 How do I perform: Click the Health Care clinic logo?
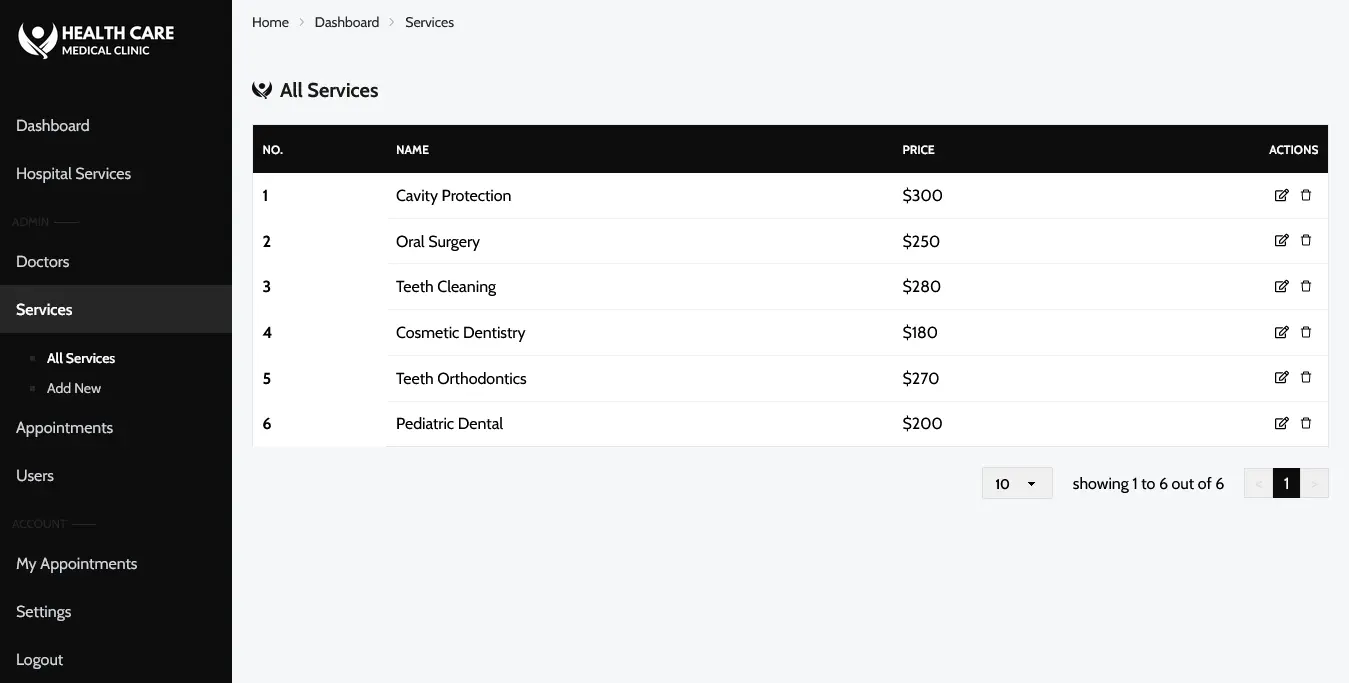pyautogui.click(x=96, y=40)
